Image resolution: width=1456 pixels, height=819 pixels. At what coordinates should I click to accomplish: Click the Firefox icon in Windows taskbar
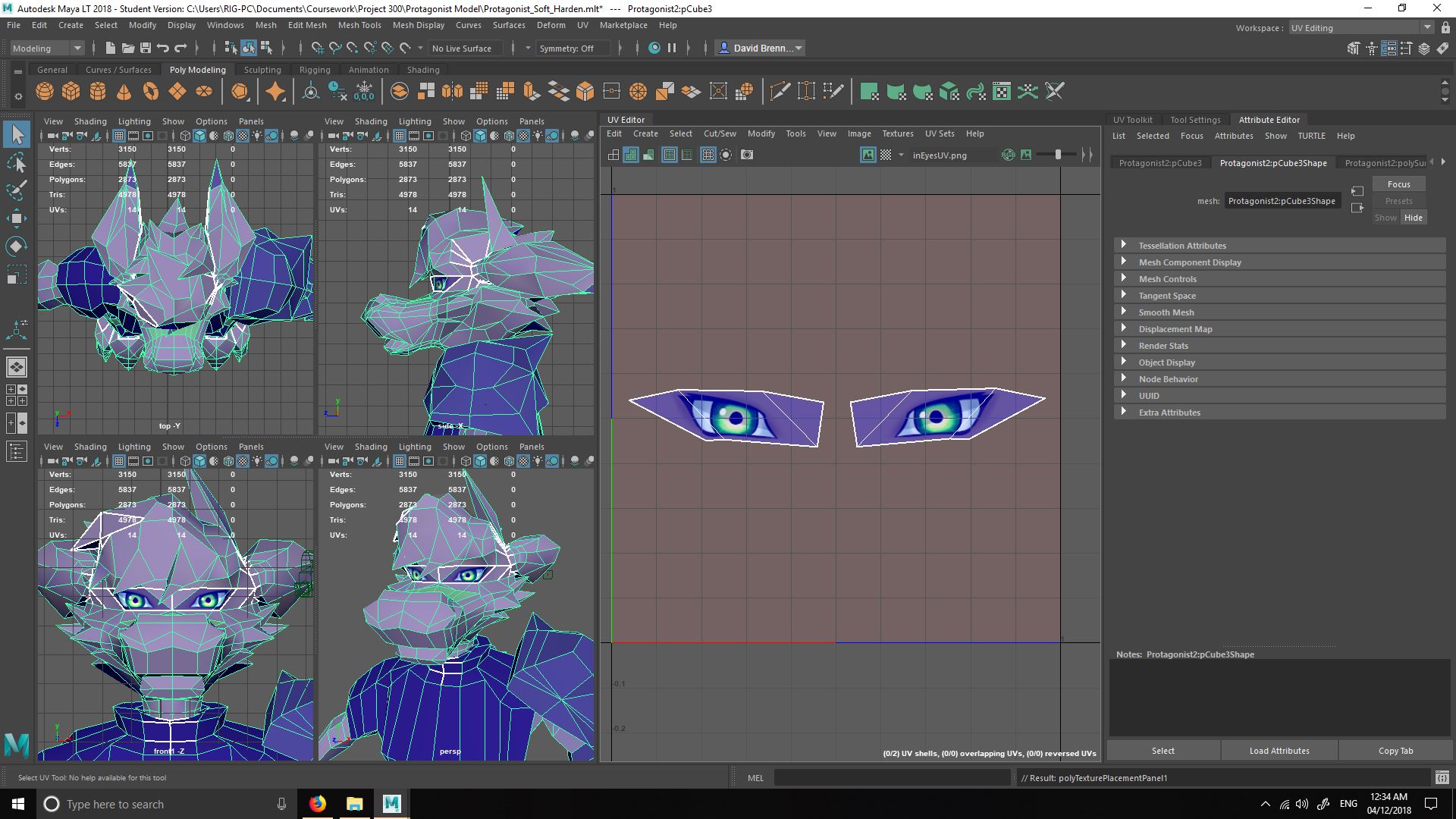click(x=318, y=804)
